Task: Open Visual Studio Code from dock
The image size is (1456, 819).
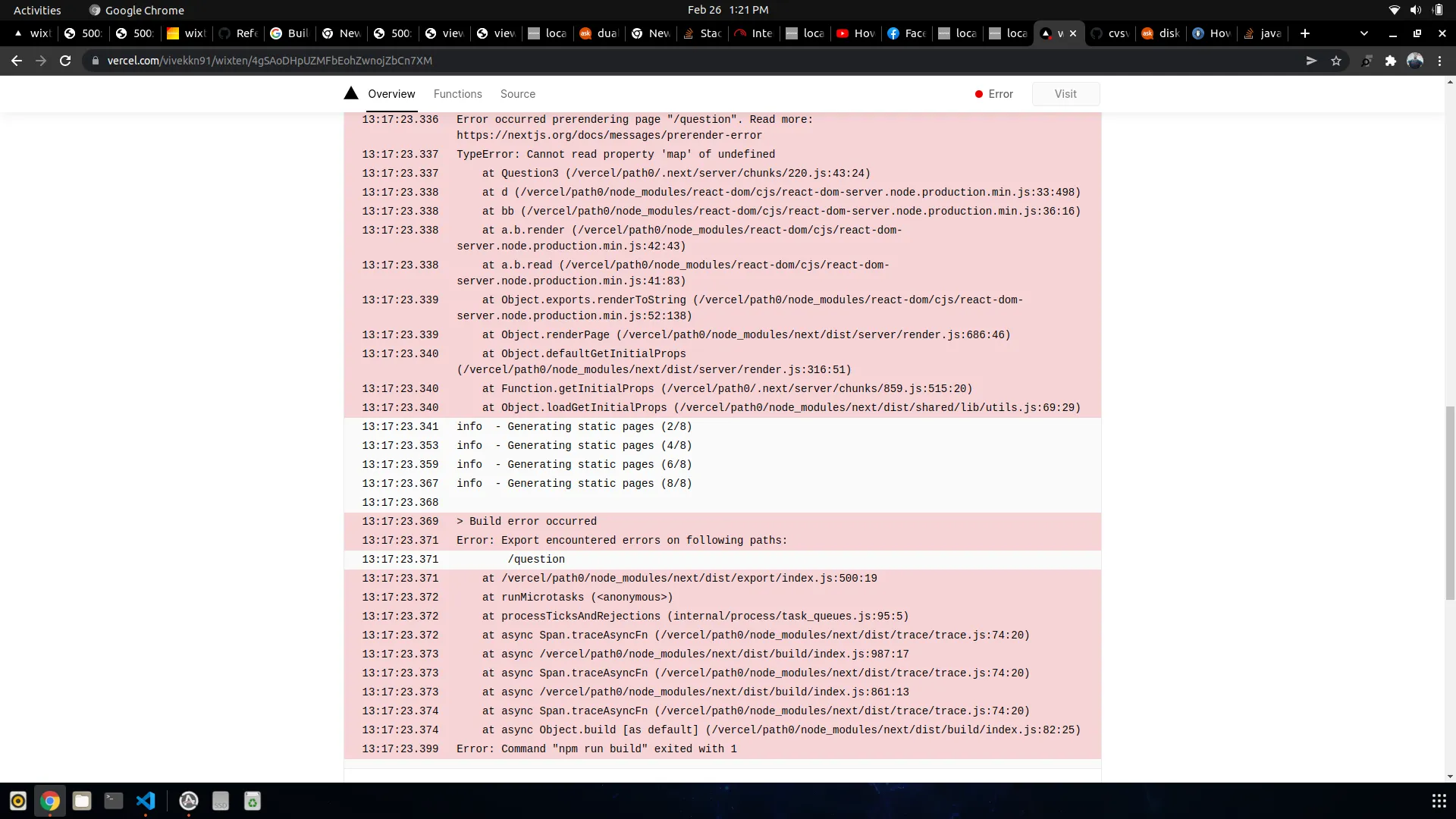Action: 146,801
